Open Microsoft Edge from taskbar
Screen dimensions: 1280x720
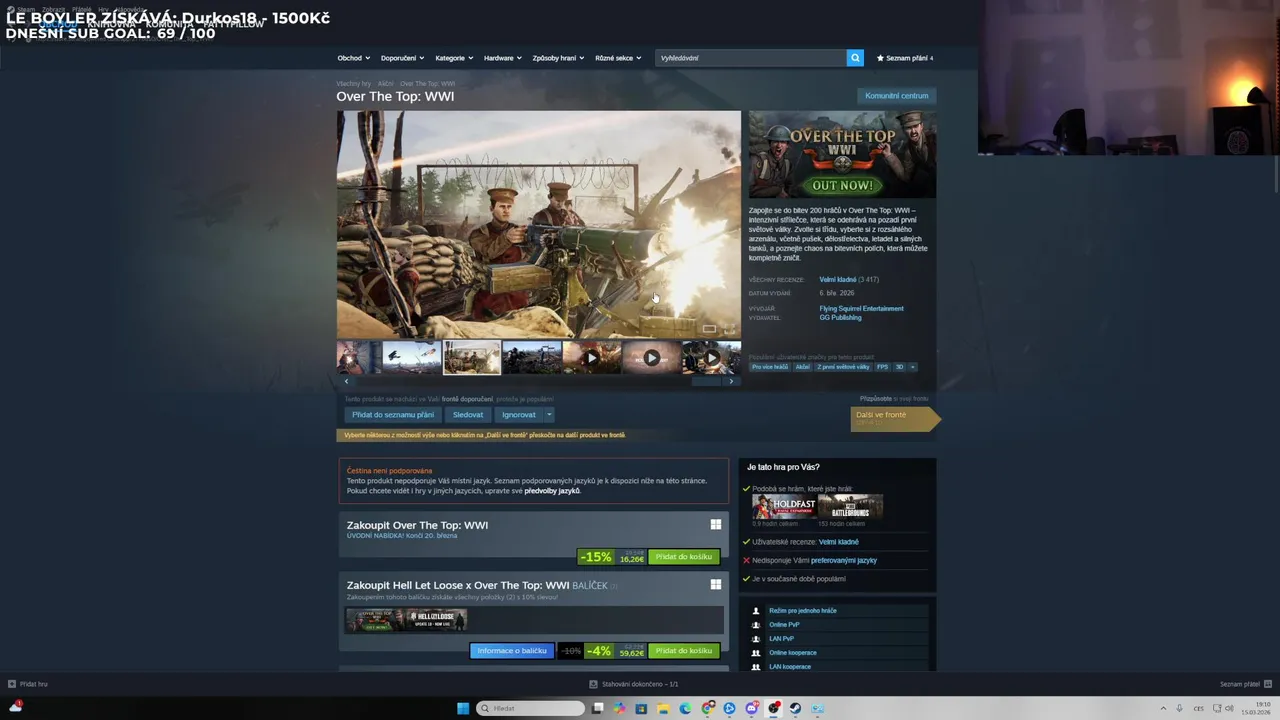coord(685,708)
